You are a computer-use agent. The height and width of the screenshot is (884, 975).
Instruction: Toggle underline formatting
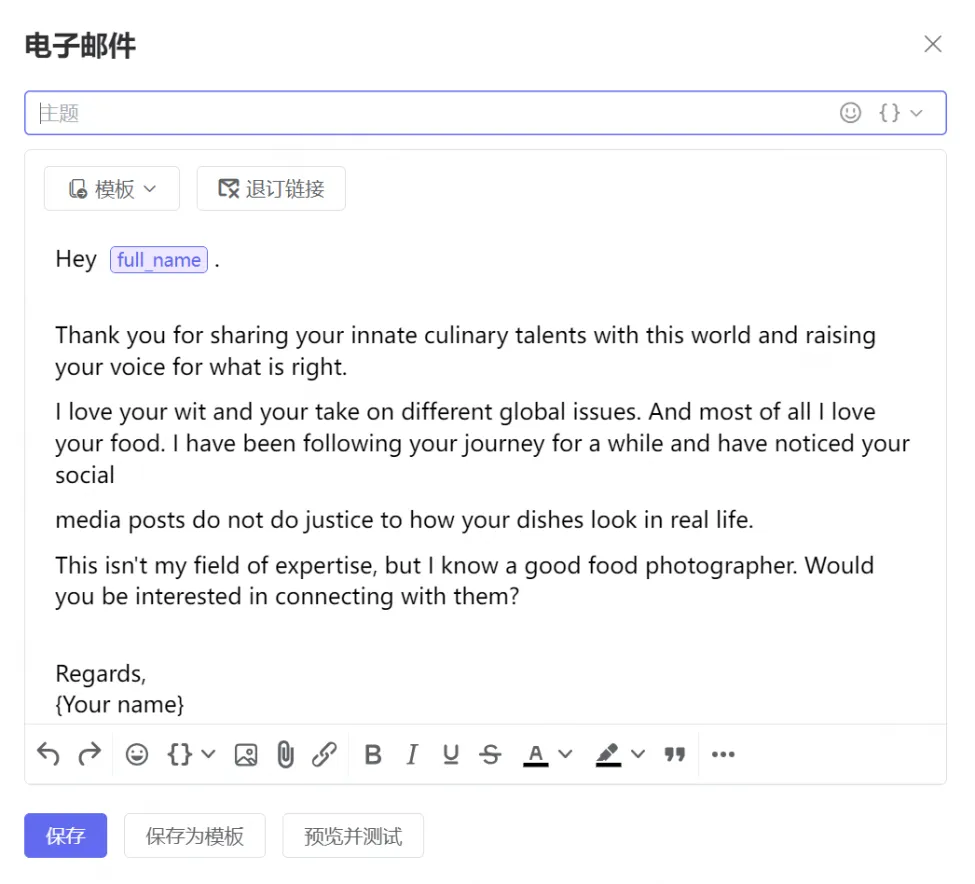(451, 754)
